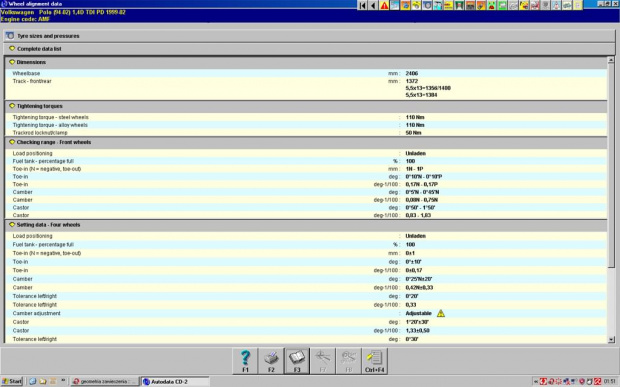The image size is (620, 387).
Task: Click the Windows Start button
Action: point(12,381)
